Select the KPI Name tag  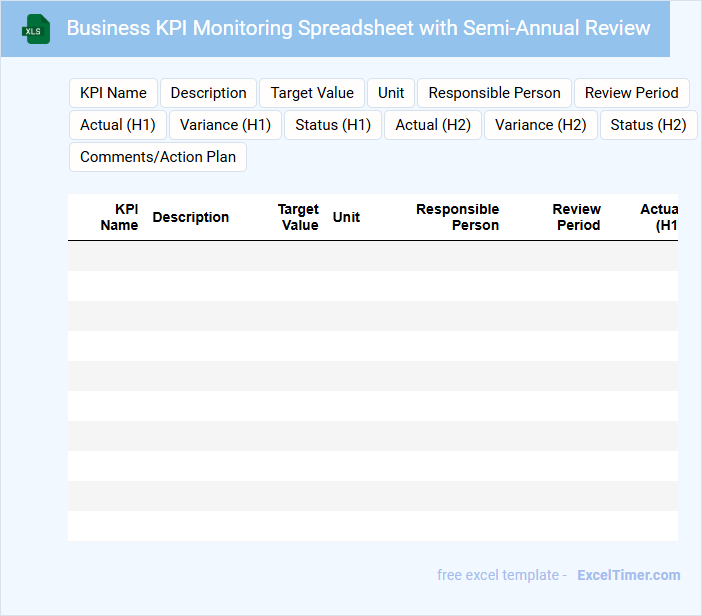coord(113,93)
